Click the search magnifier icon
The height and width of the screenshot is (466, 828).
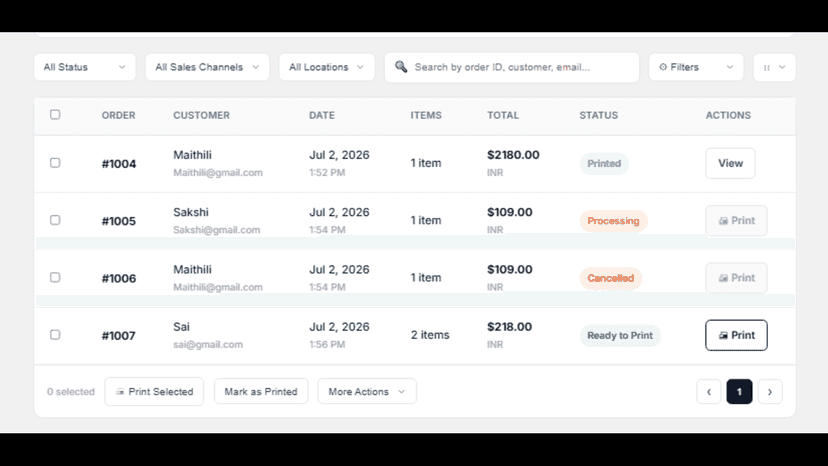coord(401,67)
